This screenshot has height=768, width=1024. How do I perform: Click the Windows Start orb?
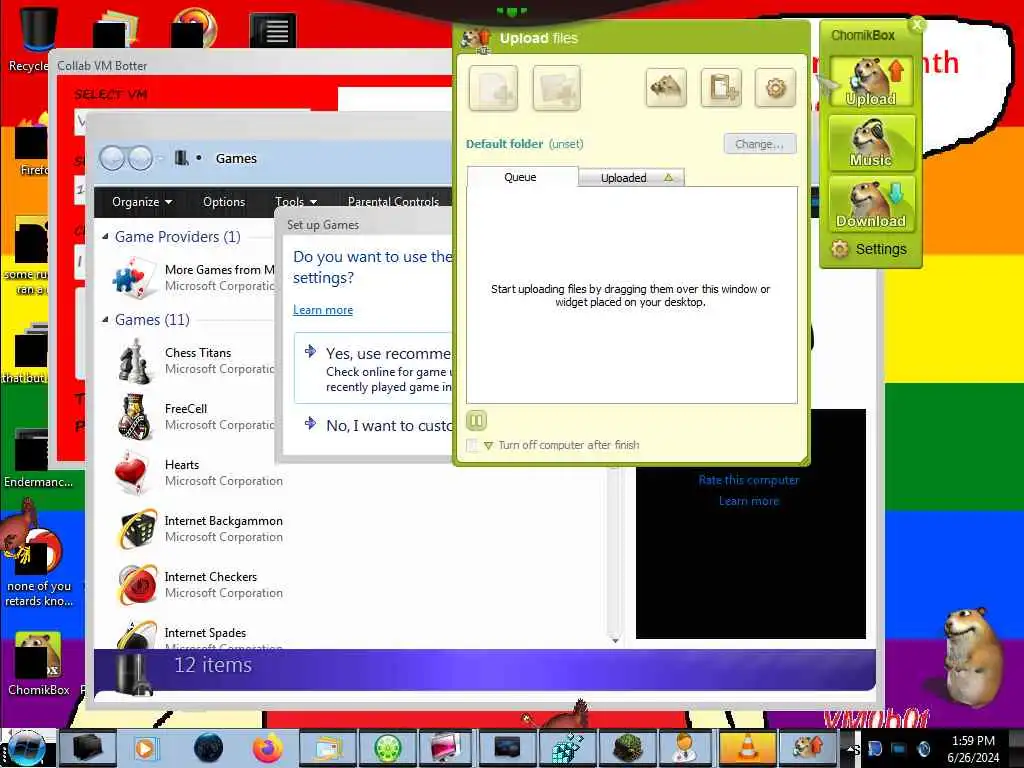pyautogui.click(x=27, y=748)
